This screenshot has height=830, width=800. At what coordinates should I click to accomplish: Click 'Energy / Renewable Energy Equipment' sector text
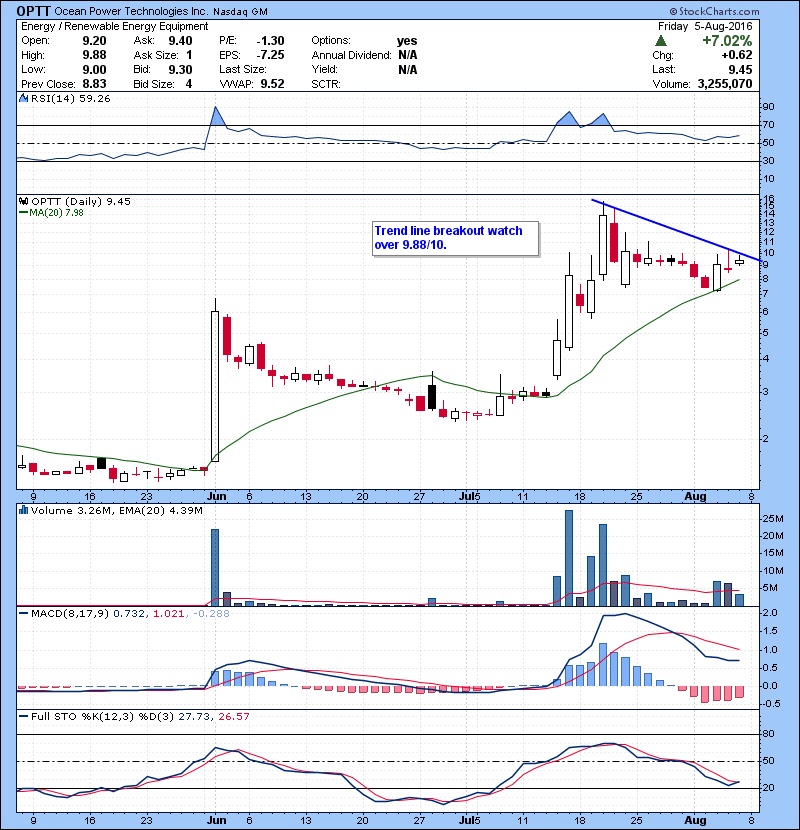(114, 26)
